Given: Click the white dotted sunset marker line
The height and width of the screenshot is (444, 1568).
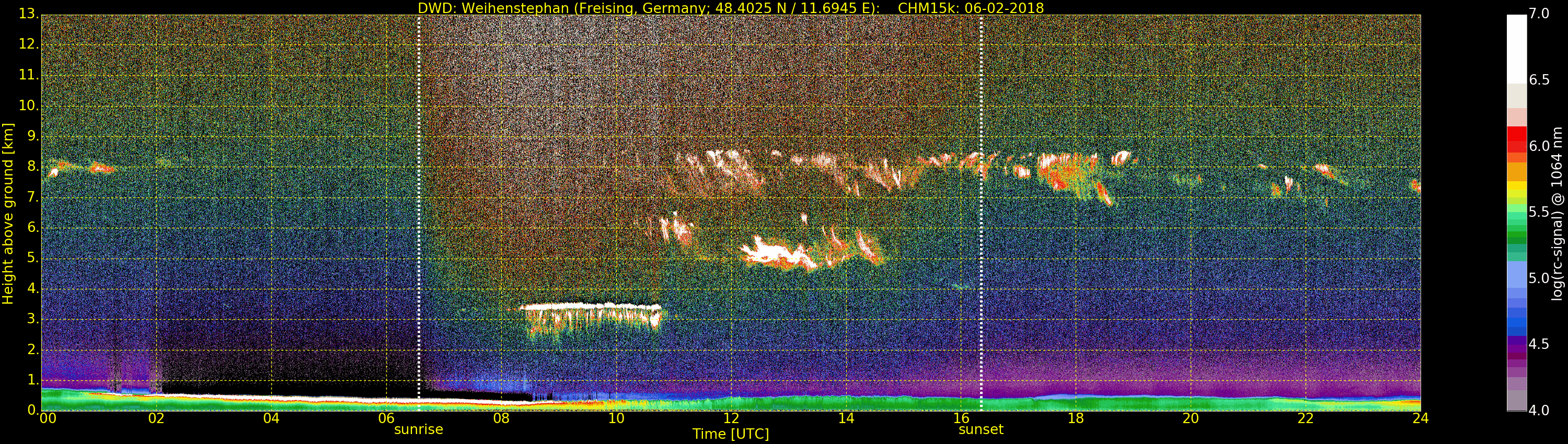Looking at the screenshot, I should tap(981, 213).
